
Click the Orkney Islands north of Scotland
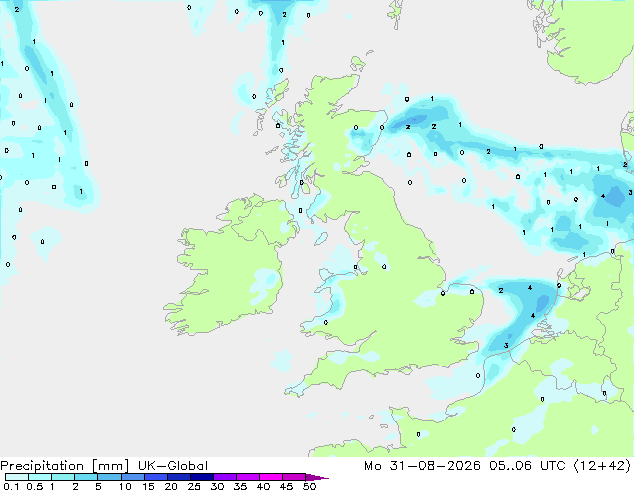click(x=358, y=63)
